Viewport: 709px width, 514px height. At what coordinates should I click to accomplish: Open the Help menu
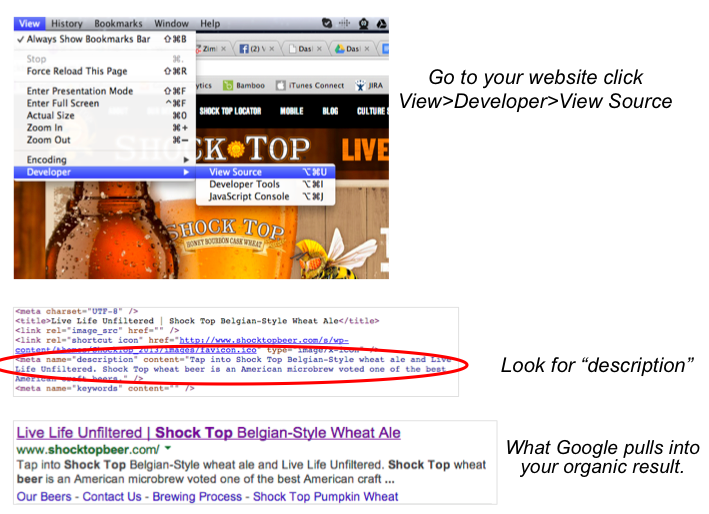[x=210, y=24]
